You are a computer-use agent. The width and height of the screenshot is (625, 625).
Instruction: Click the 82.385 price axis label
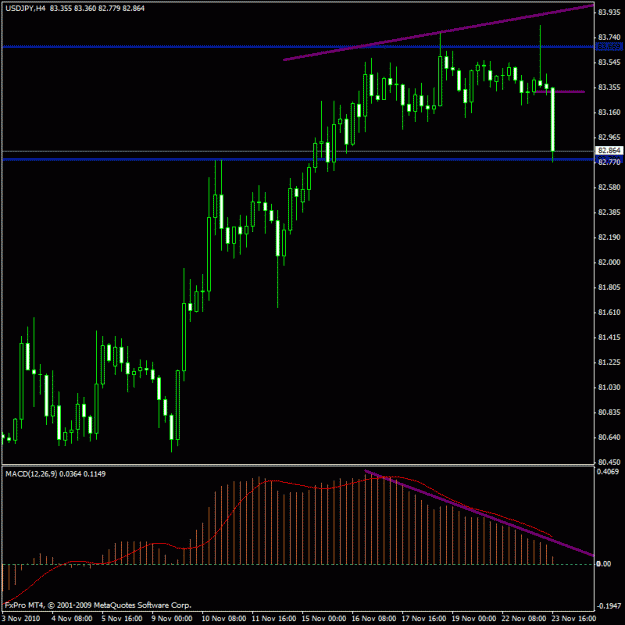coord(609,212)
